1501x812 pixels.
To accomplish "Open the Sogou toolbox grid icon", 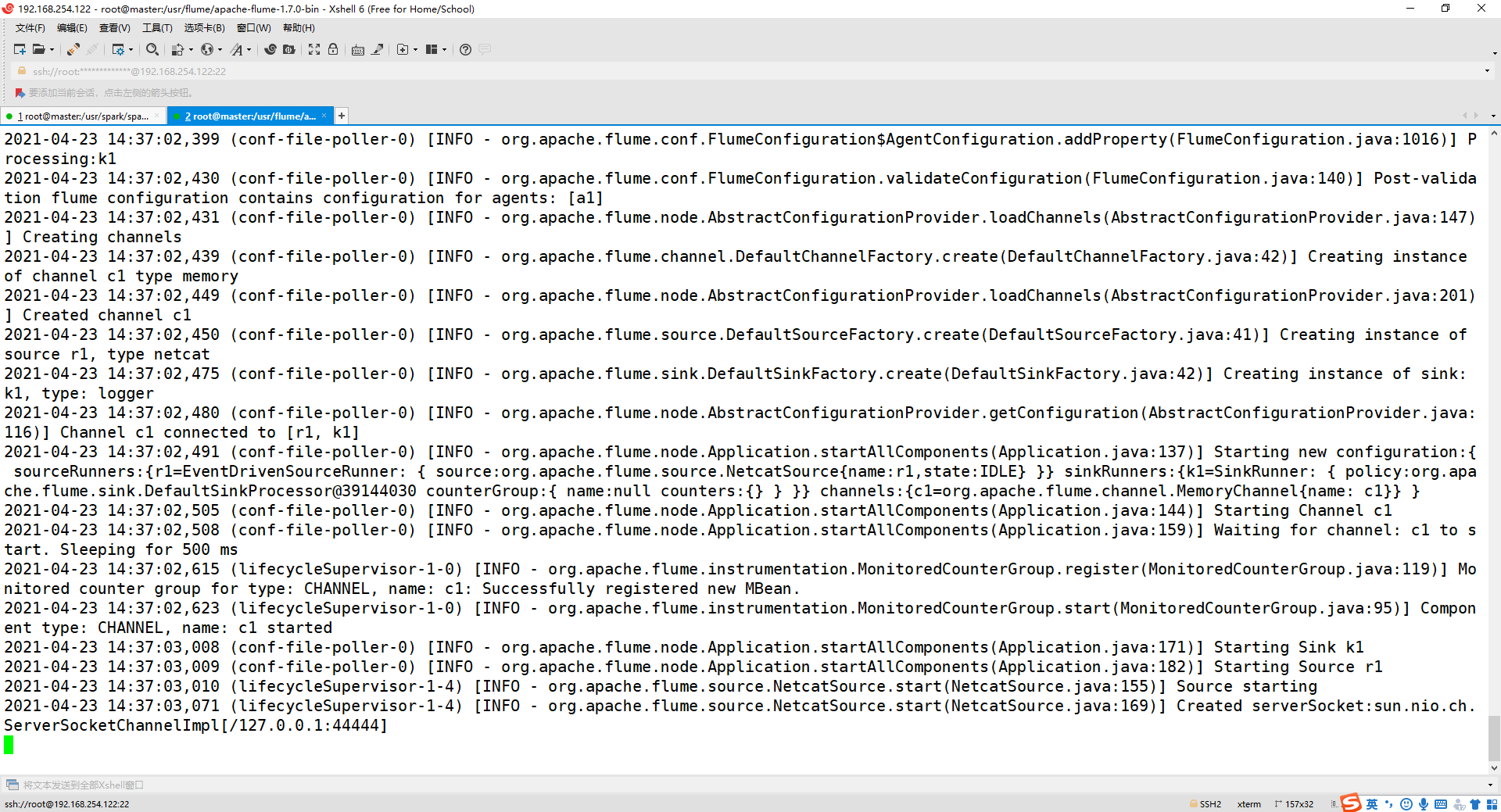I will pyautogui.click(x=1492, y=804).
